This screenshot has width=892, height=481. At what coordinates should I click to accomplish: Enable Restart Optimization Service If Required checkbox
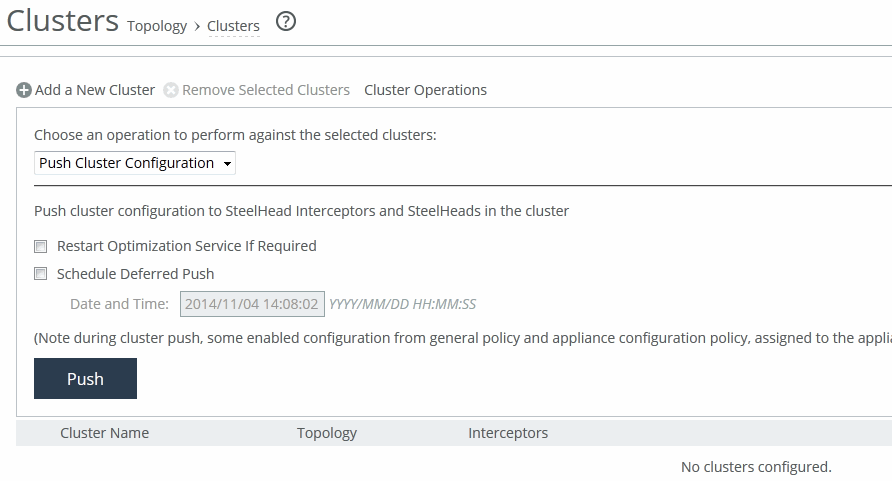tap(41, 246)
